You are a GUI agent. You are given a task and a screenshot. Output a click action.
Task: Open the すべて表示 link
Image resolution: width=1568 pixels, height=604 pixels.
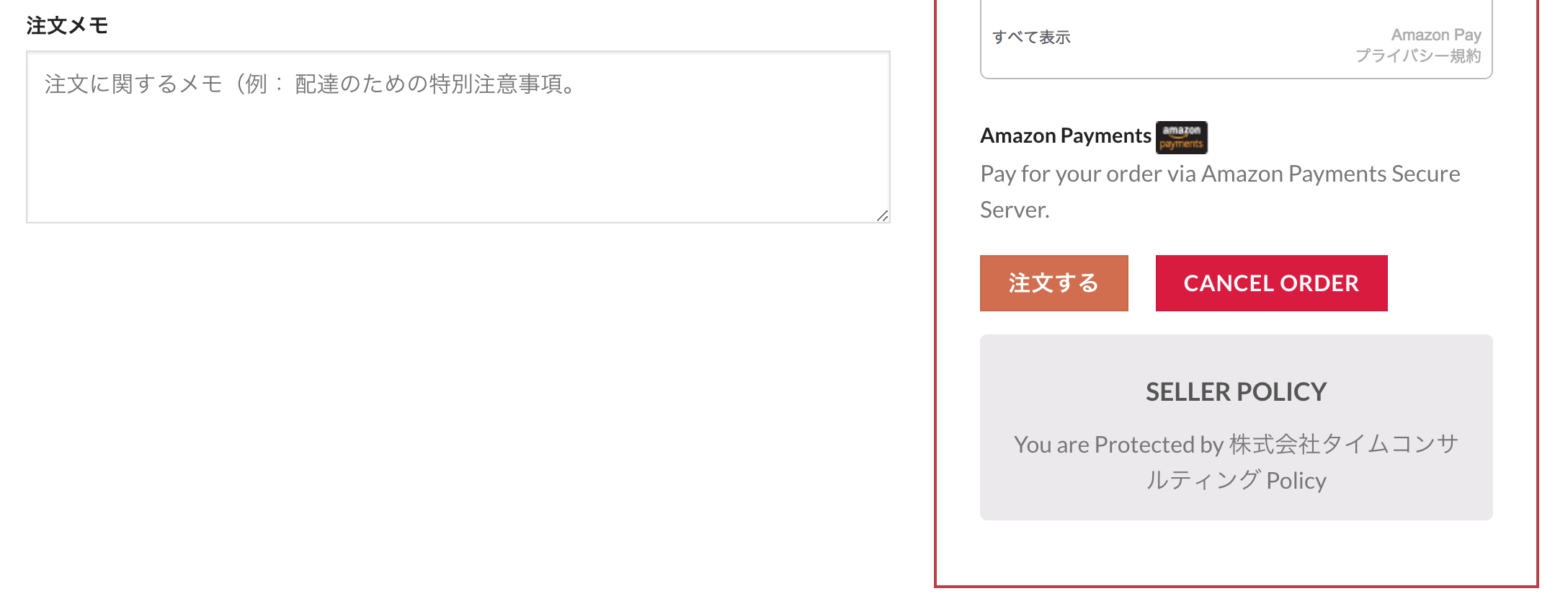(x=1031, y=37)
